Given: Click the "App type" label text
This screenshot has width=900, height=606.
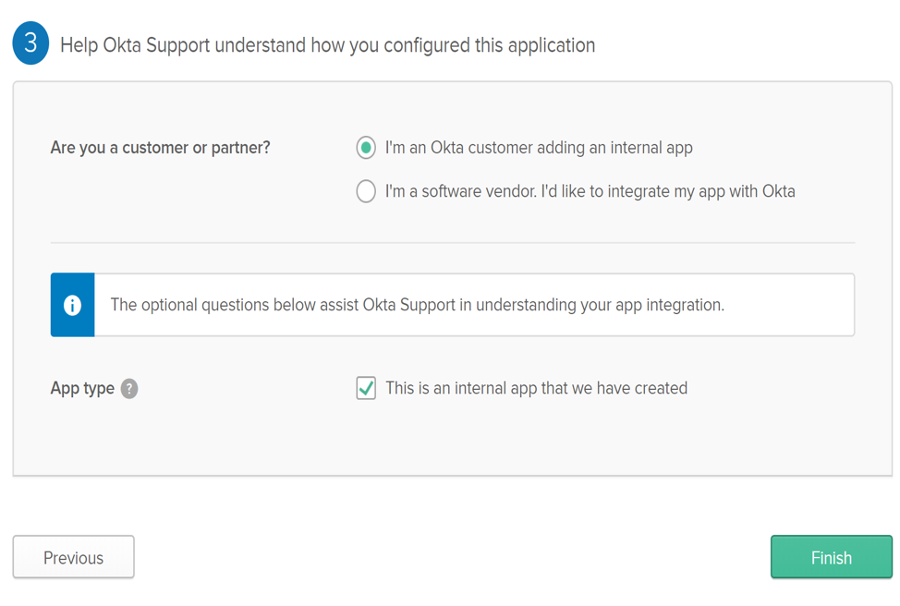Looking at the screenshot, I should click(83, 389).
